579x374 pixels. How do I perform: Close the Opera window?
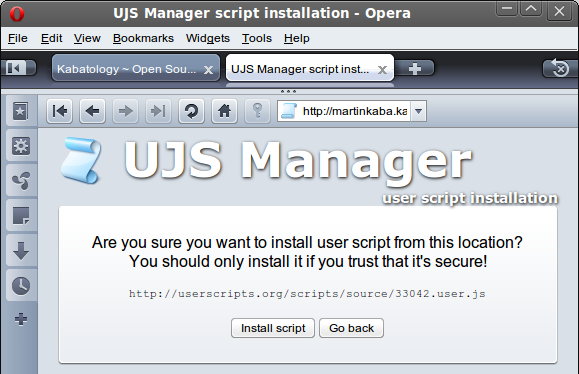click(559, 11)
